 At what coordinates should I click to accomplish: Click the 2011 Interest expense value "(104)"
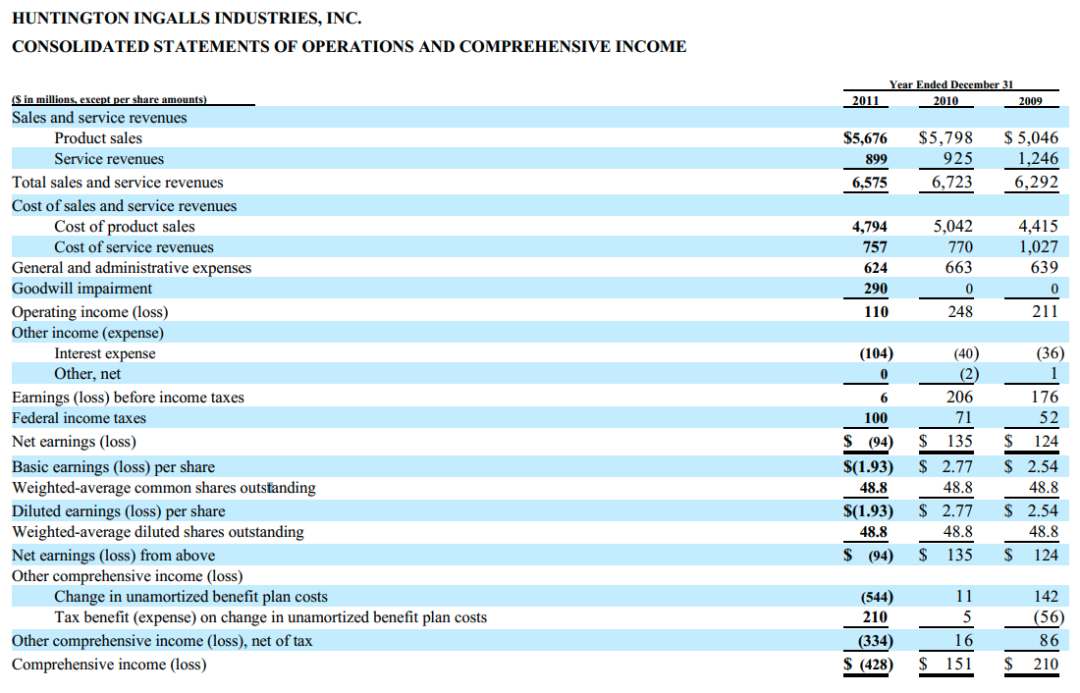pyautogui.click(x=876, y=353)
